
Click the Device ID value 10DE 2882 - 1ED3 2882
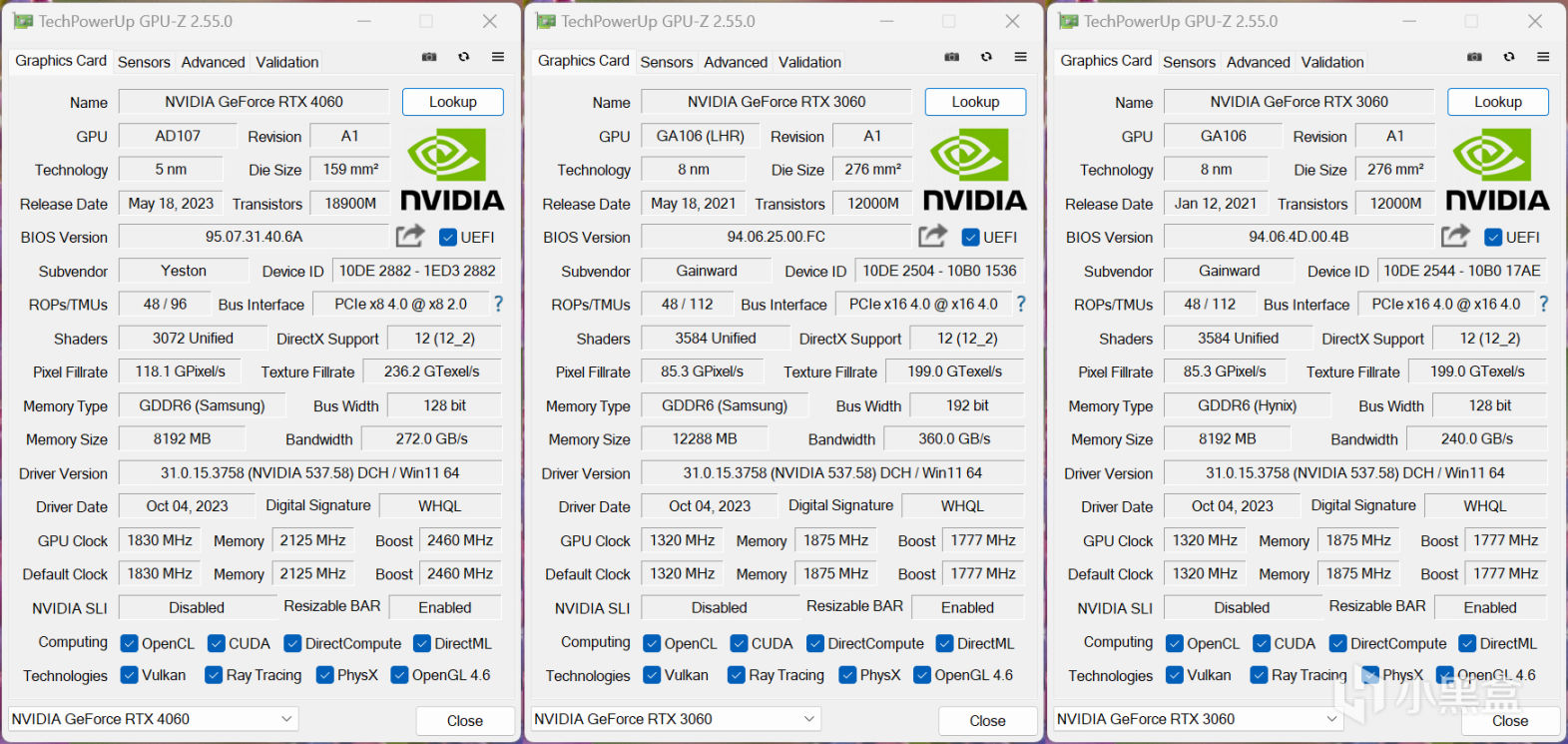click(x=417, y=271)
